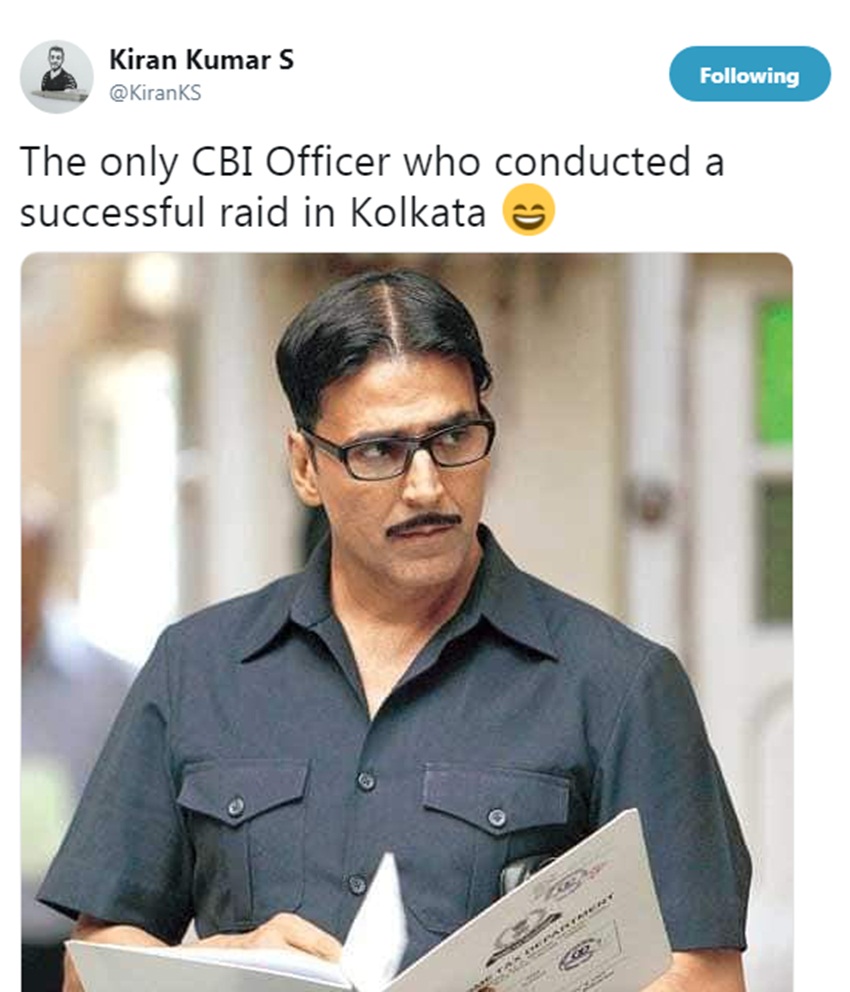Open the Kiran Kumar S display name
This screenshot has width=850, height=992.
pyautogui.click(x=201, y=60)
